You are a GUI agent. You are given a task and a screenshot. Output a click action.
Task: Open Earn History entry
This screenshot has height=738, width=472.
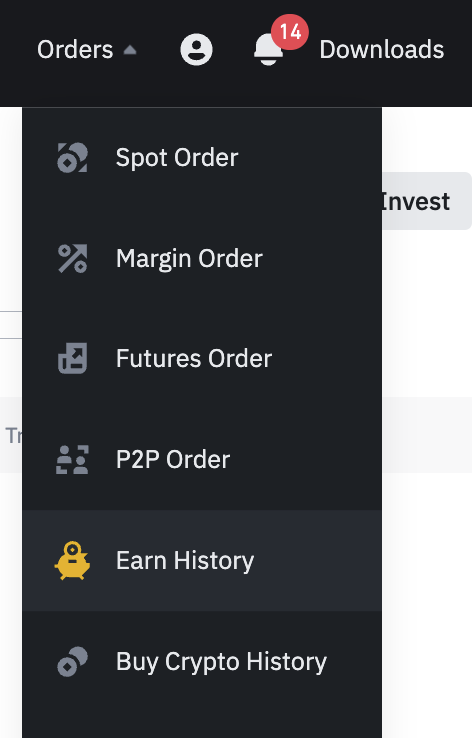185,561
